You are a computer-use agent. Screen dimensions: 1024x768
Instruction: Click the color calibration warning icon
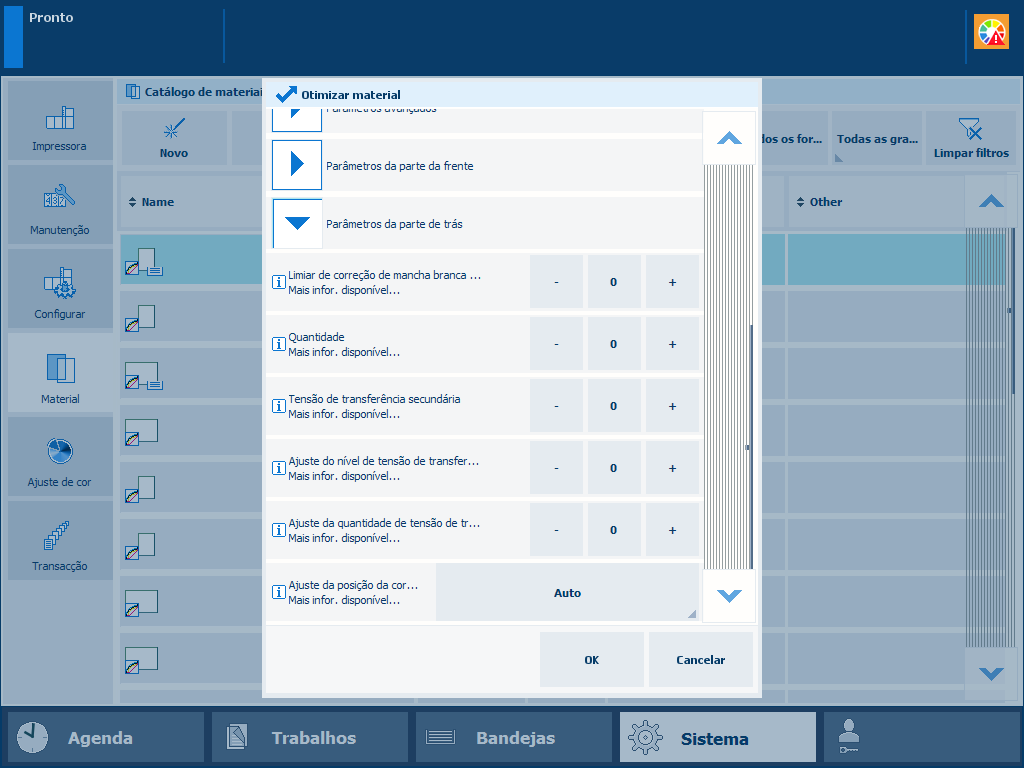tap(991, 32)
